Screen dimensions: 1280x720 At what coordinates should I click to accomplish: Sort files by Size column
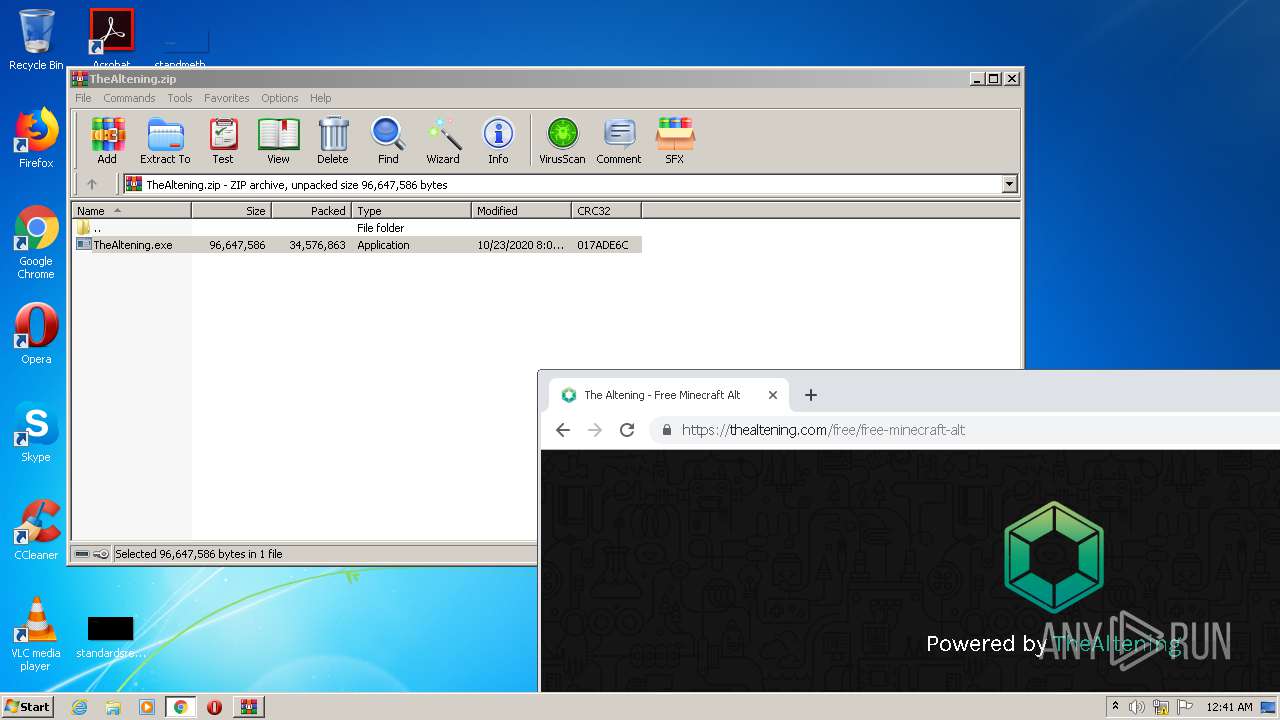click(231, 211)
